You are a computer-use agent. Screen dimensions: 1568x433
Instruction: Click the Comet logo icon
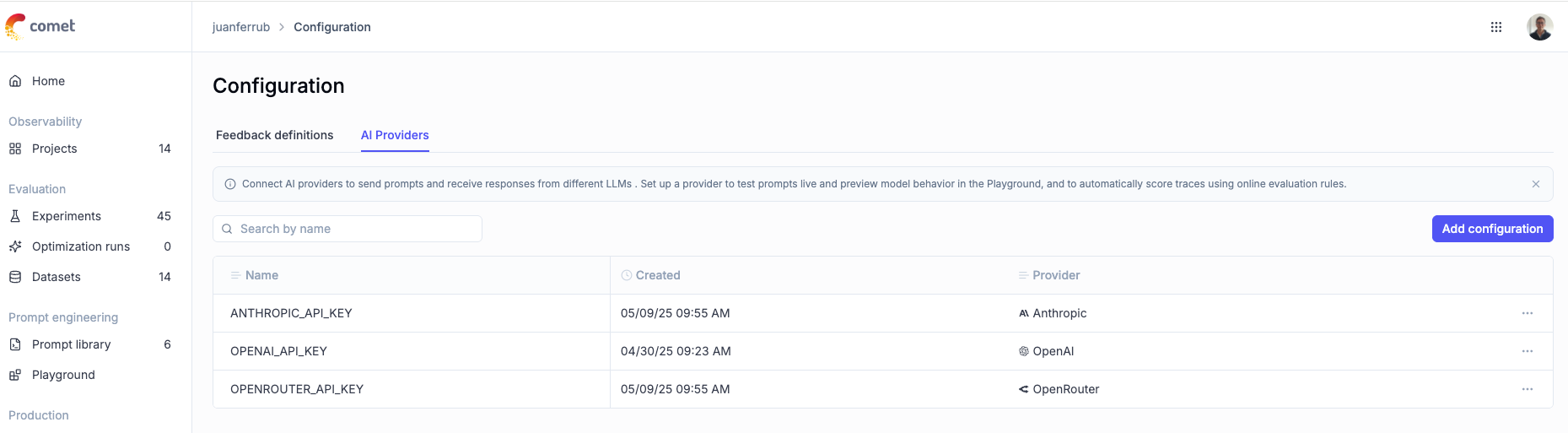coord(15,26)
